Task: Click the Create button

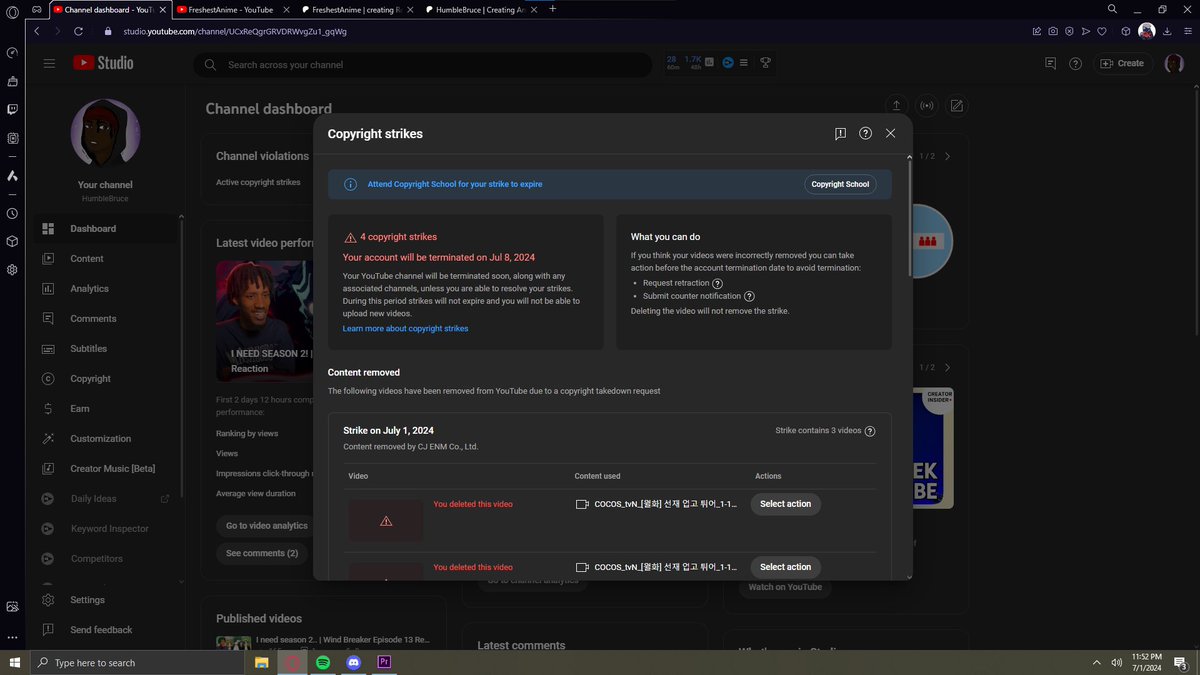Action: click(x=1123, y=63)
